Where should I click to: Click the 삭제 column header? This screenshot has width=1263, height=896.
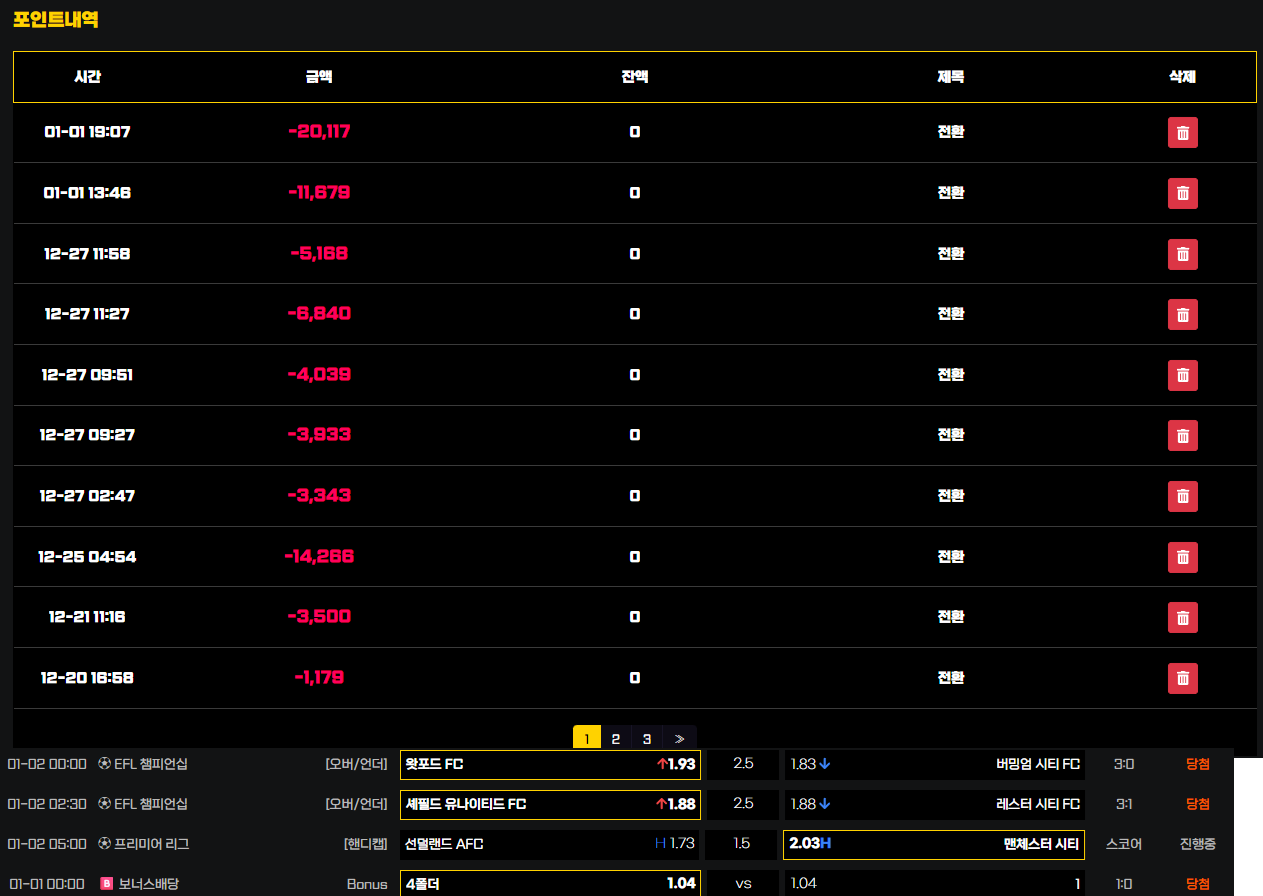pyautogui.click(x=1182, y=77)
